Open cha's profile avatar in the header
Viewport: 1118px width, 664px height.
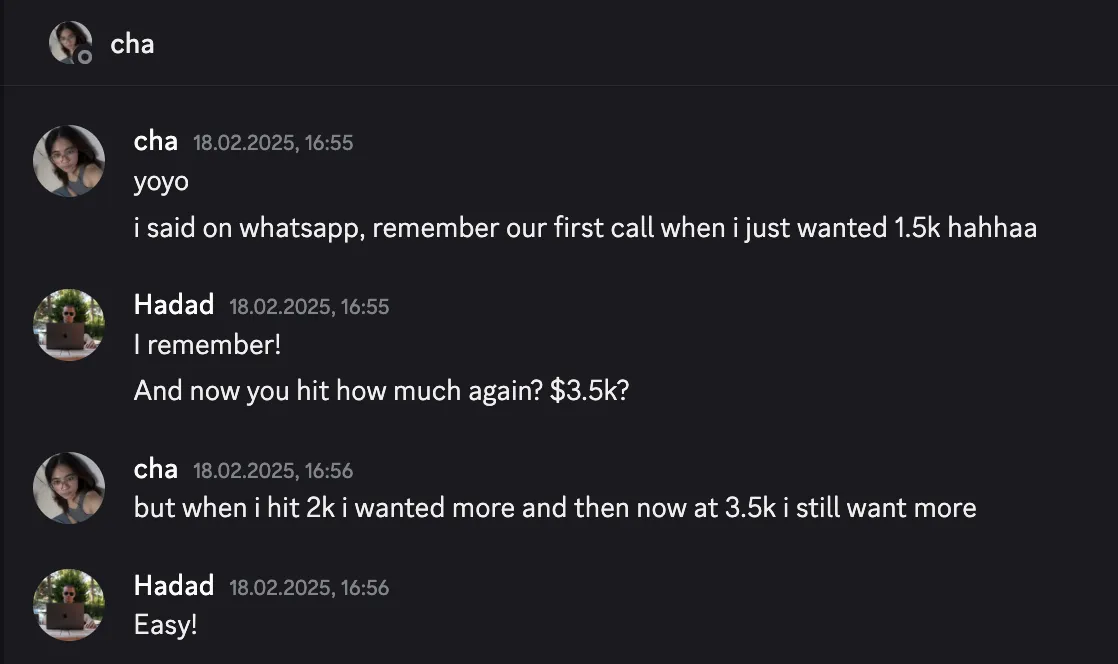pos(70,42)
